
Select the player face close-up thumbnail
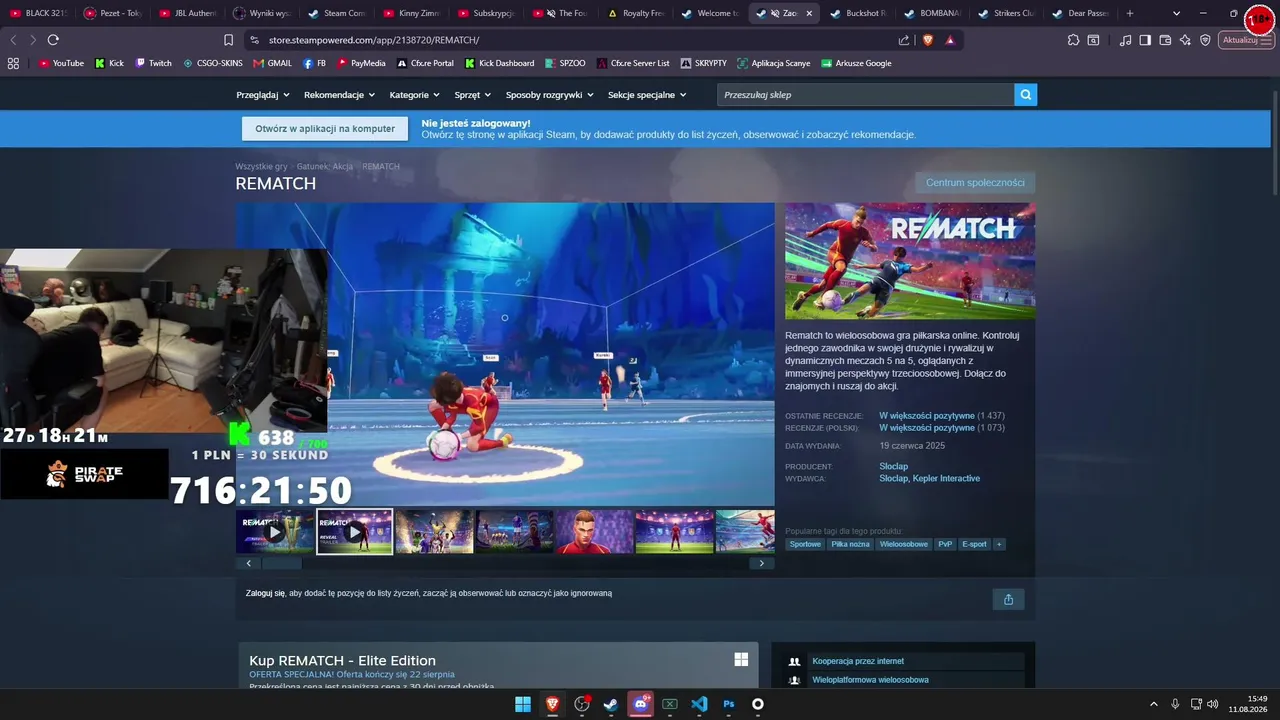coord(594,531)
